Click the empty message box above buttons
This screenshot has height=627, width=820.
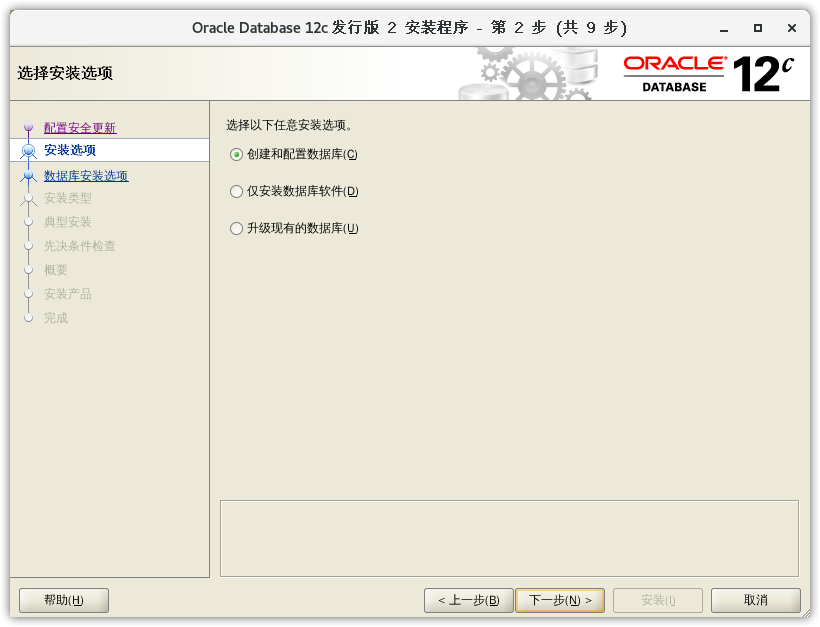point(509,538)
